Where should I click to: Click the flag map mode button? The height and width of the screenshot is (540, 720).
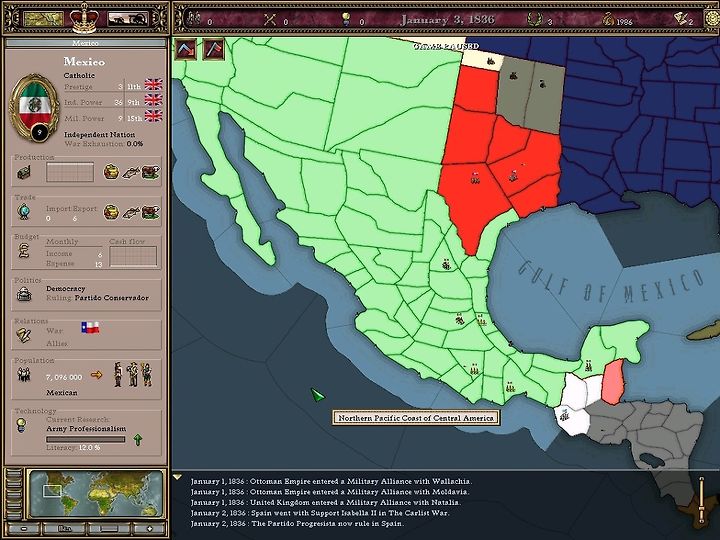click(214, 49)
